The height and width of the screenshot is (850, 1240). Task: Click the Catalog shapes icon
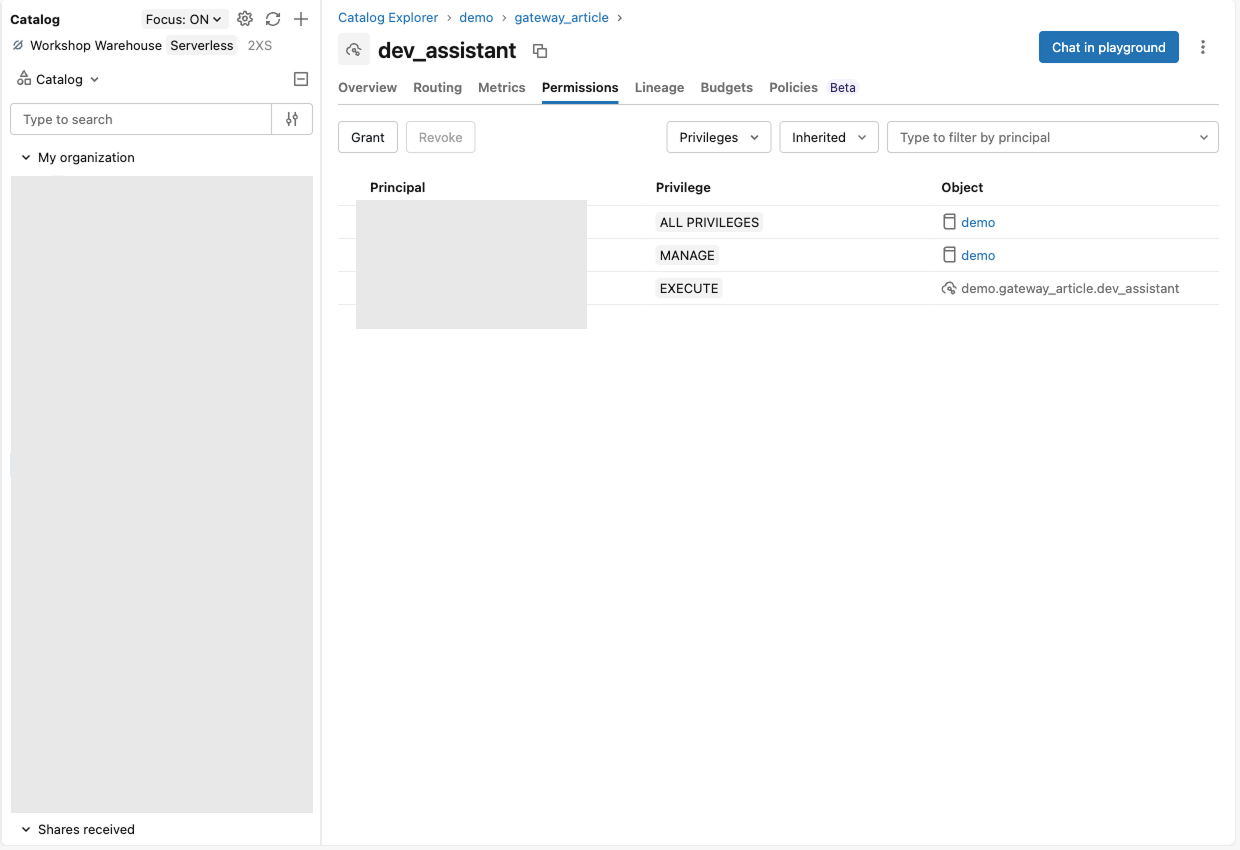(x=24, y=79)
